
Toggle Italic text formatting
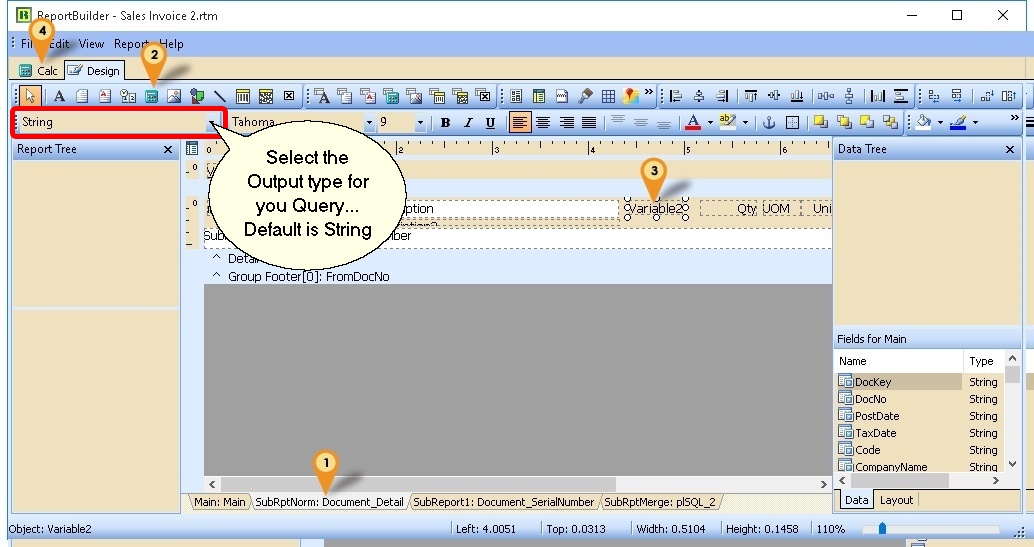(467, 123)
